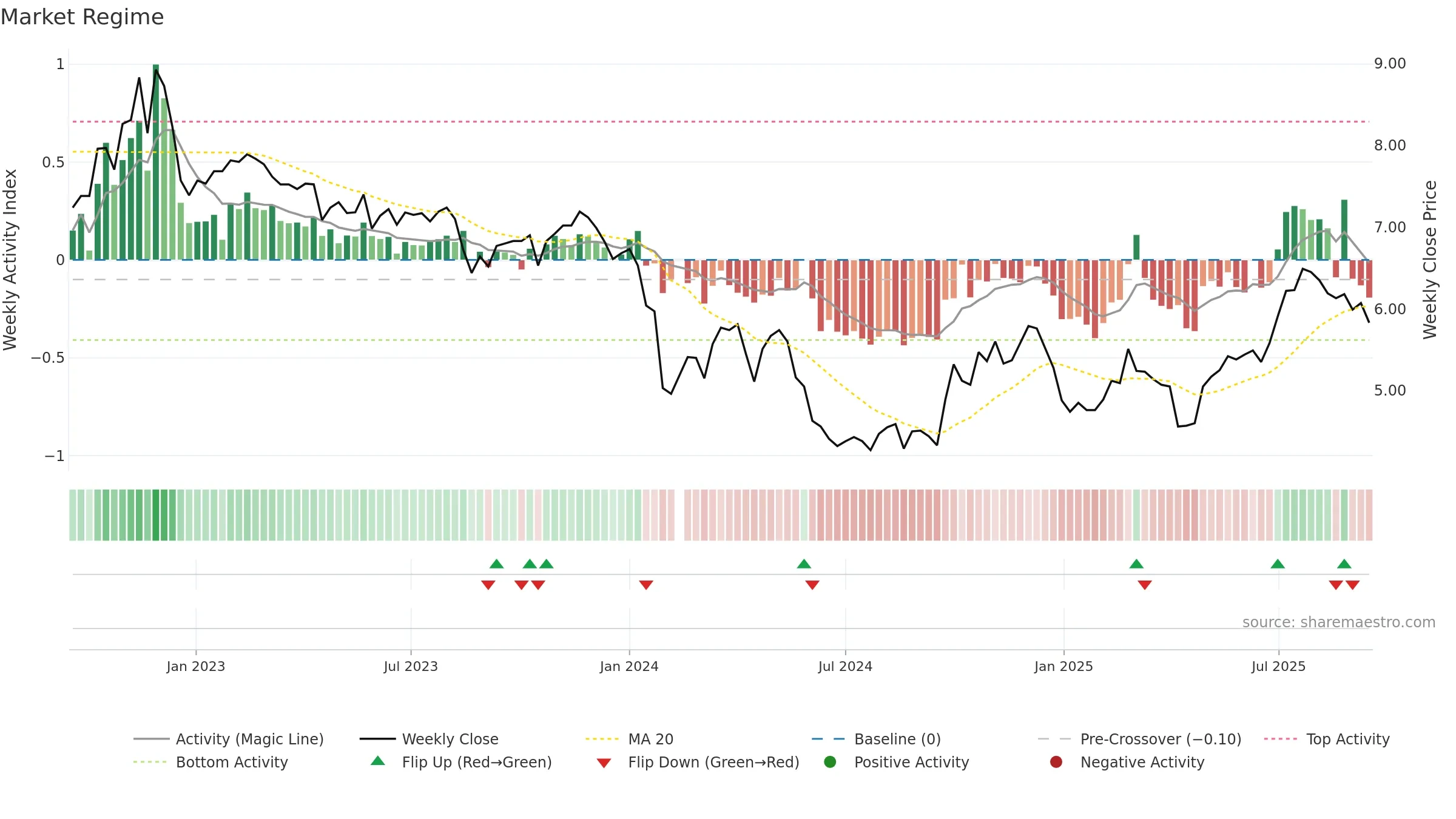Click the 5.00 price axis tick
The width and height of the screenshot is (1456, 819).
(1390, 391)
